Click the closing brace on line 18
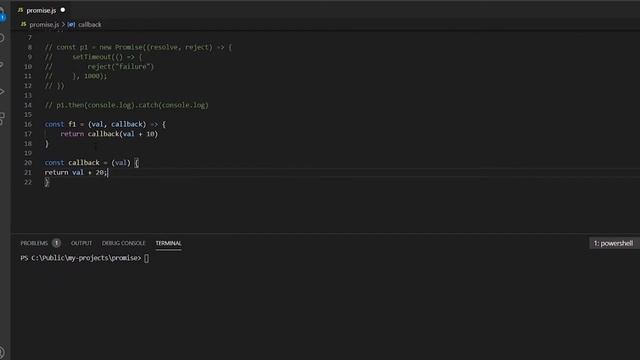Screen dimensions: 640x360 point(47,143)
